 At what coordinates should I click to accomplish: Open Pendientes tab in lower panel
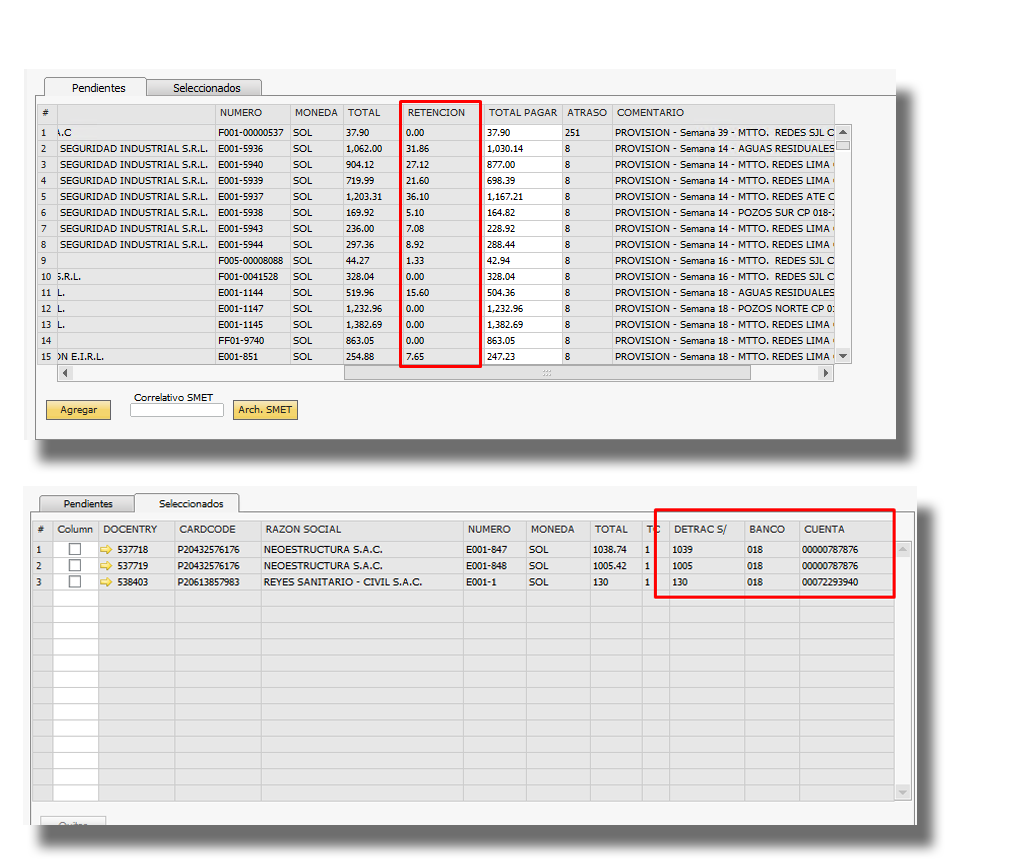coord(88,503)
